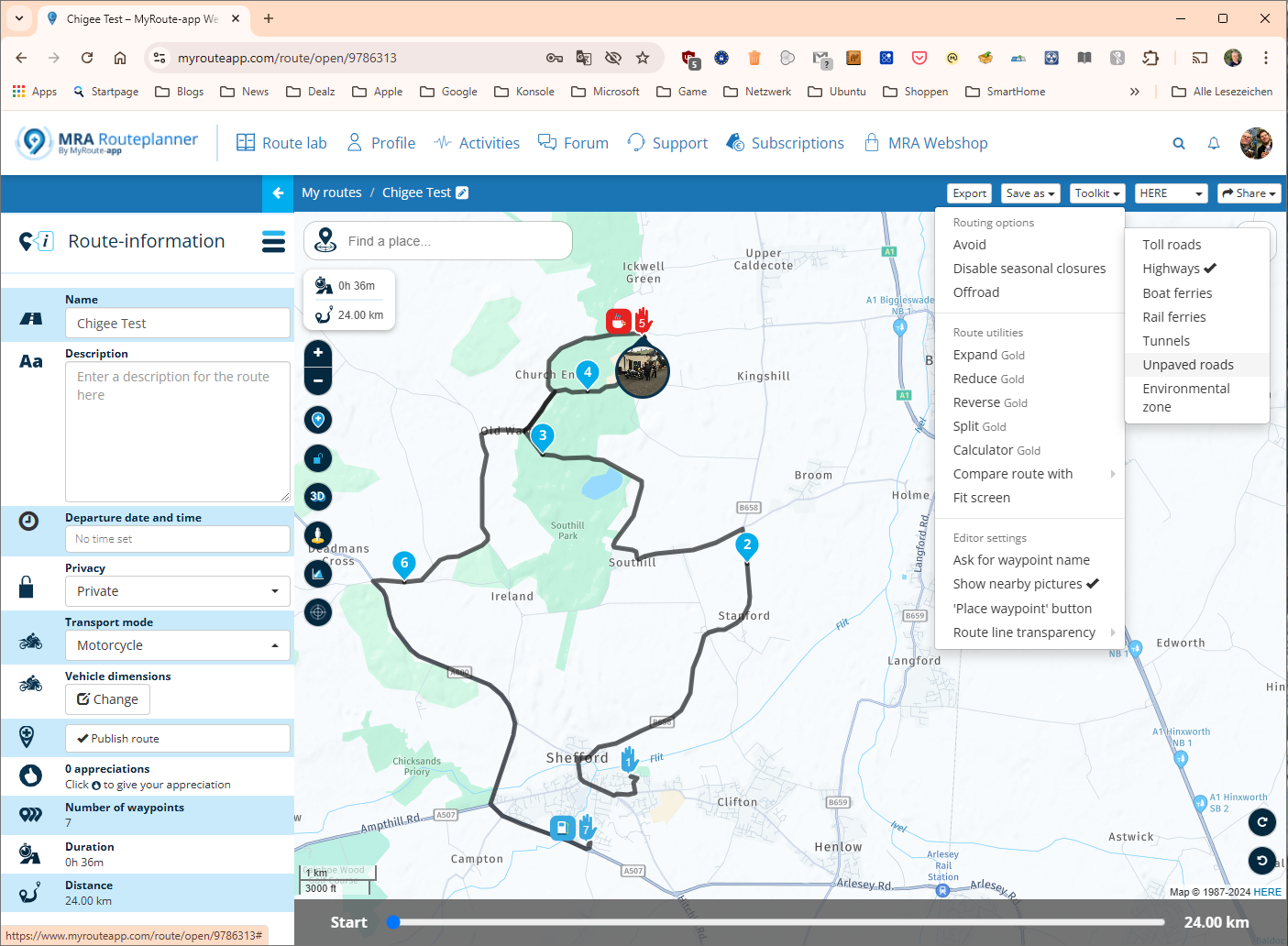Viewport: 1288px width, 946px height.
Task: Click waypoint marker 3 on the map
Action: (x=543, y=436)
